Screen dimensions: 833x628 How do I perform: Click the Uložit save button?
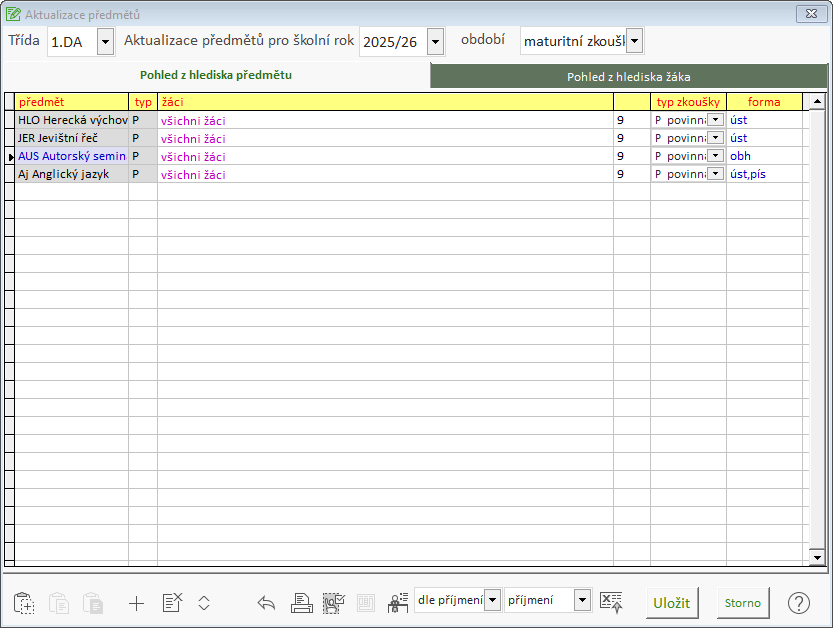tap(671, 602)
